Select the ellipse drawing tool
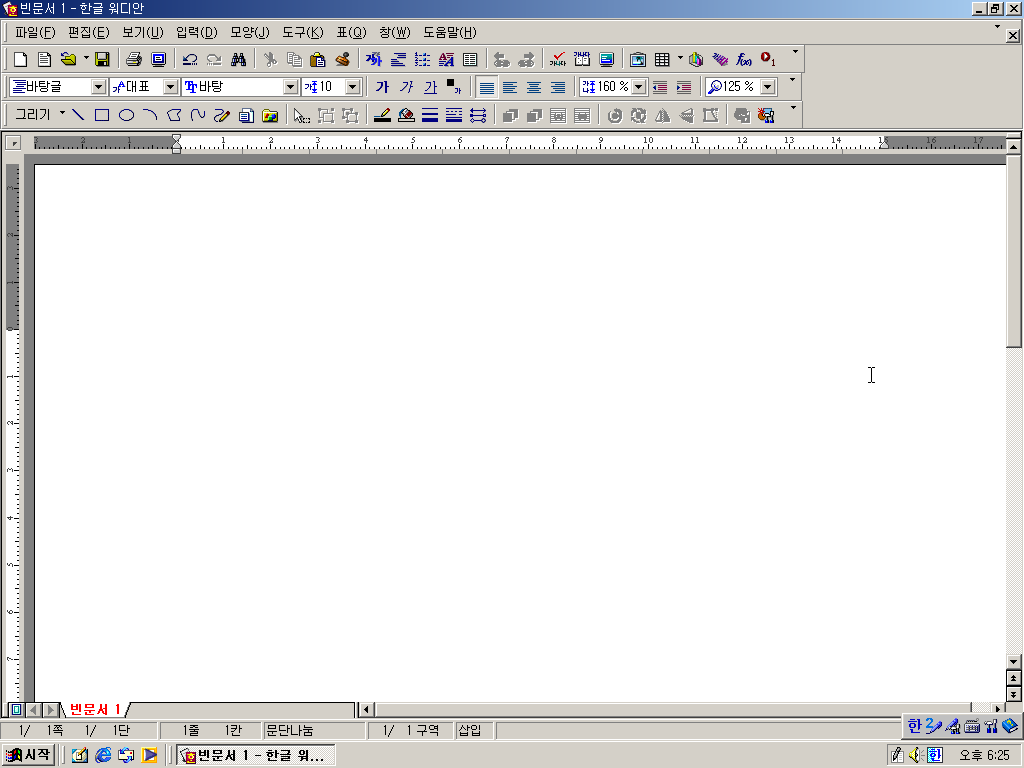This screenshot has width=1024, height=768. click(126, 115)
